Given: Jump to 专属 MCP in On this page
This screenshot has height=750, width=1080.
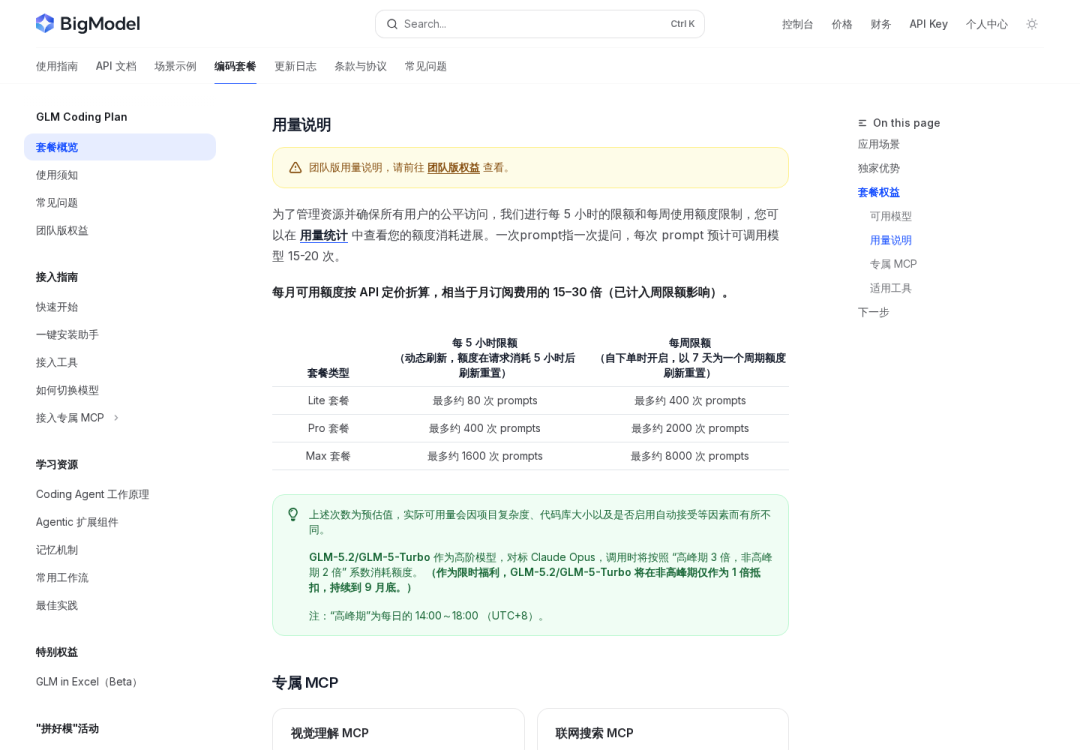Looking at the screenshot, I should 893,264.
